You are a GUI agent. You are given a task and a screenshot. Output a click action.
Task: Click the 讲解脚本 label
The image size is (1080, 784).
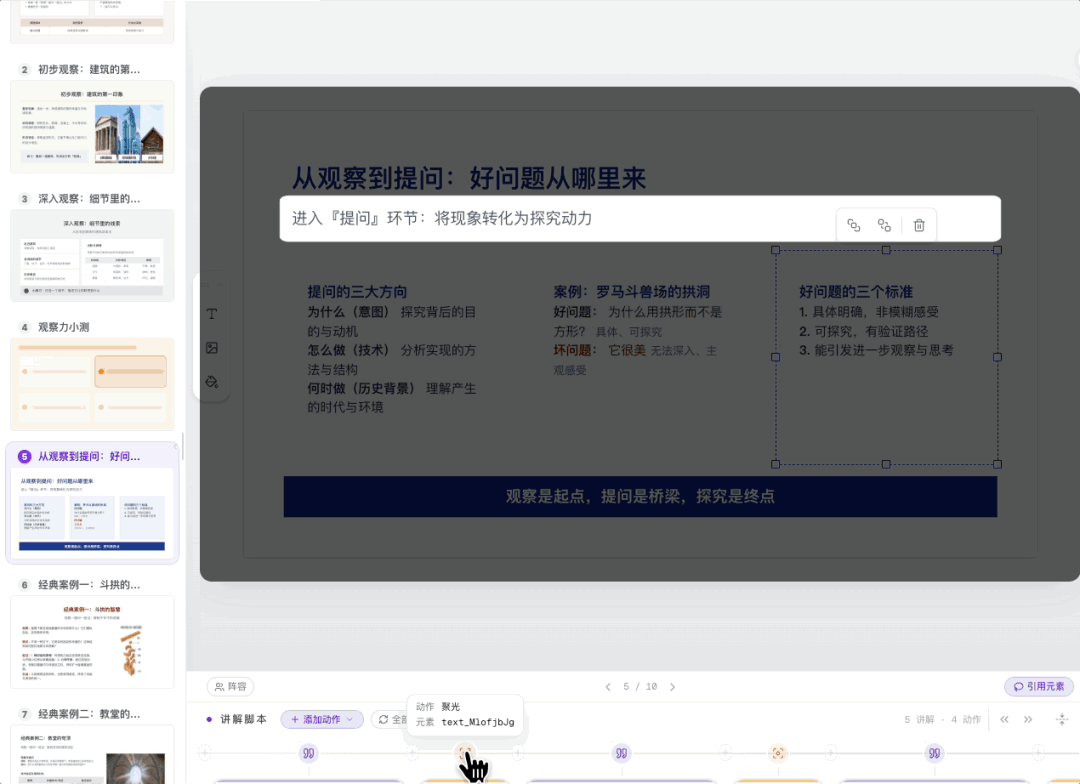243,719
